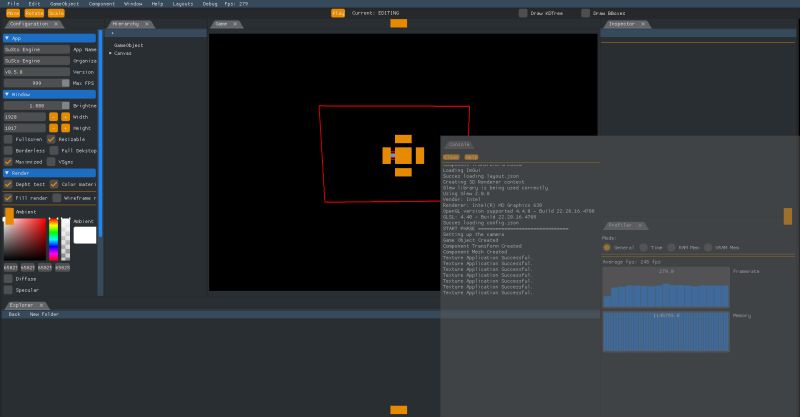Switch to the Configuration tab
The height and width of the screenshot is (417, 800).
coord(29,24)
